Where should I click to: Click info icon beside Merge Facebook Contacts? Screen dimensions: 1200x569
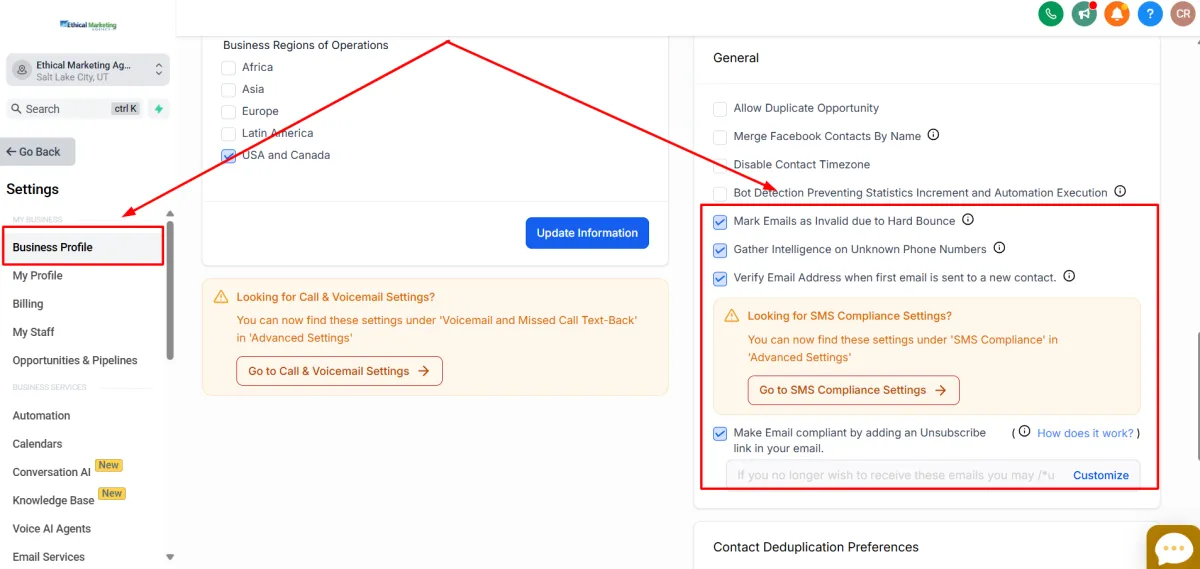(933, 135)
